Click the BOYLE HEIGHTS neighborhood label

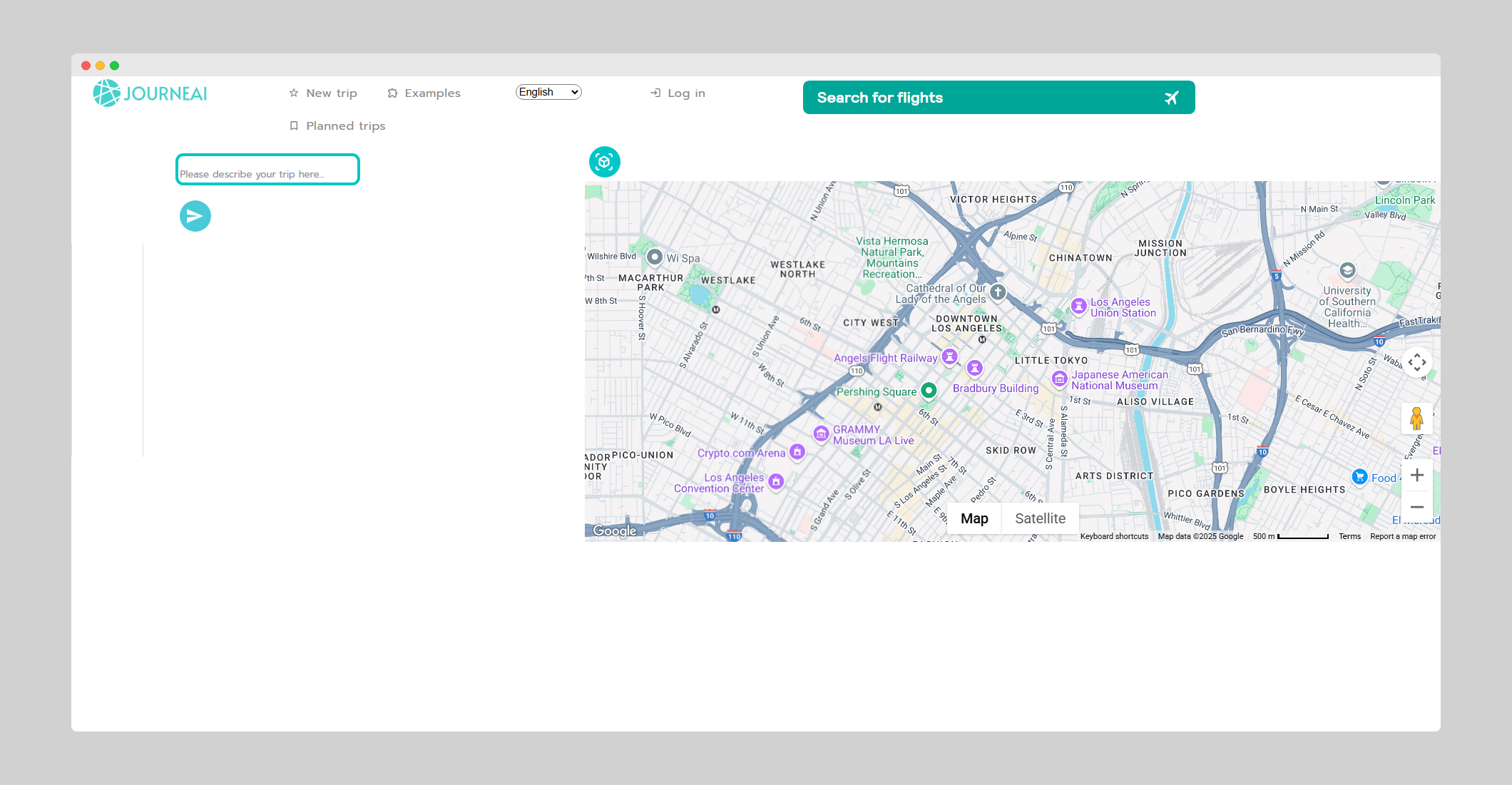1304,490
